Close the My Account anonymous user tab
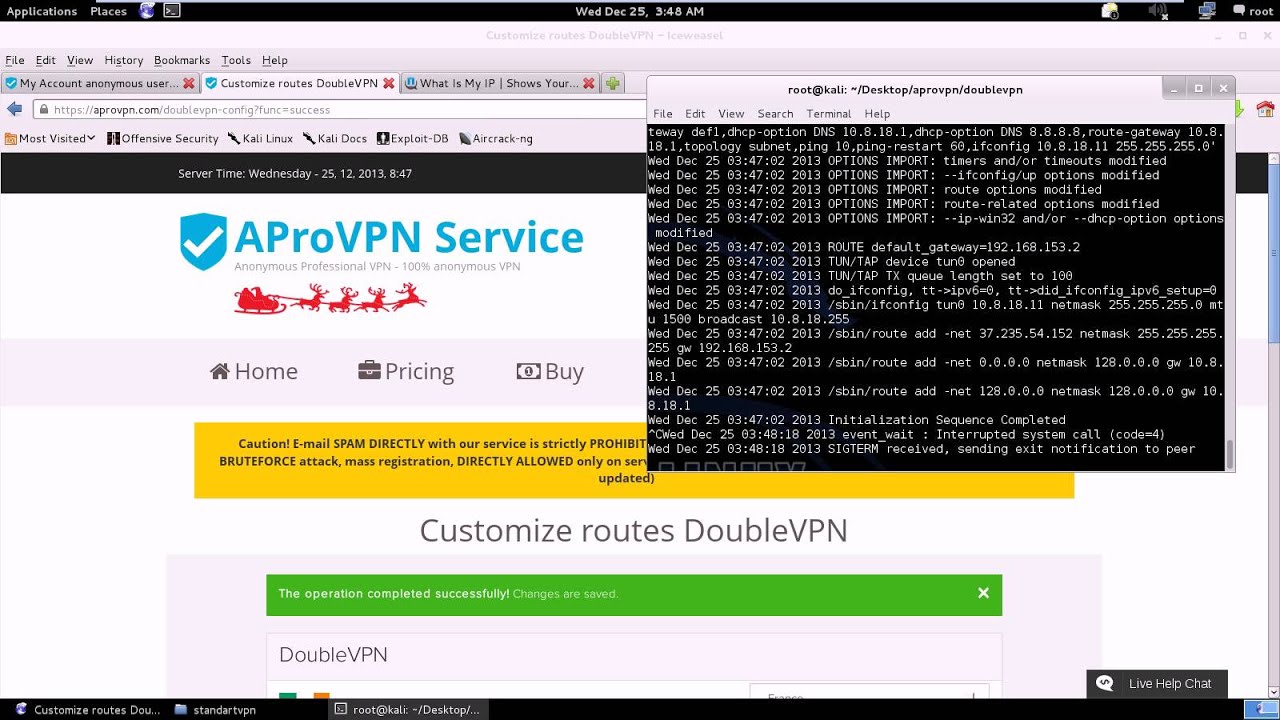The width and height of the screenshot is (1280, 720). [x=189, y=84]
